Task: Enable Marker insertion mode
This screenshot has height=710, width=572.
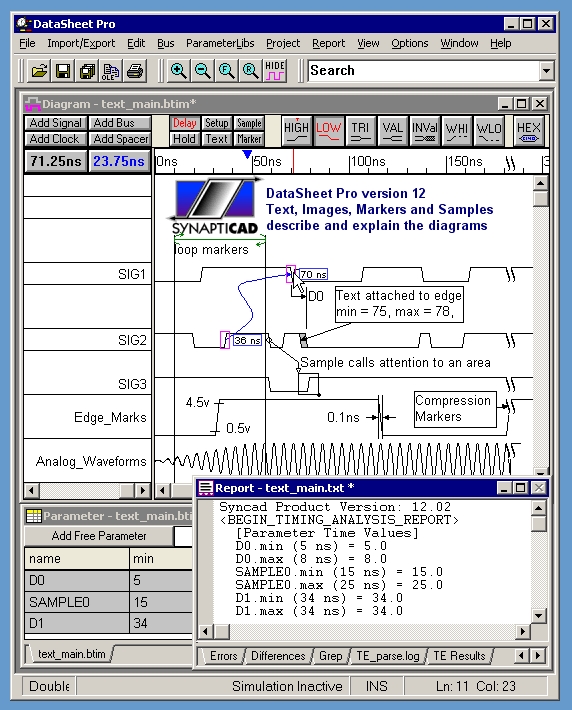Action: (x=249, y=139)
